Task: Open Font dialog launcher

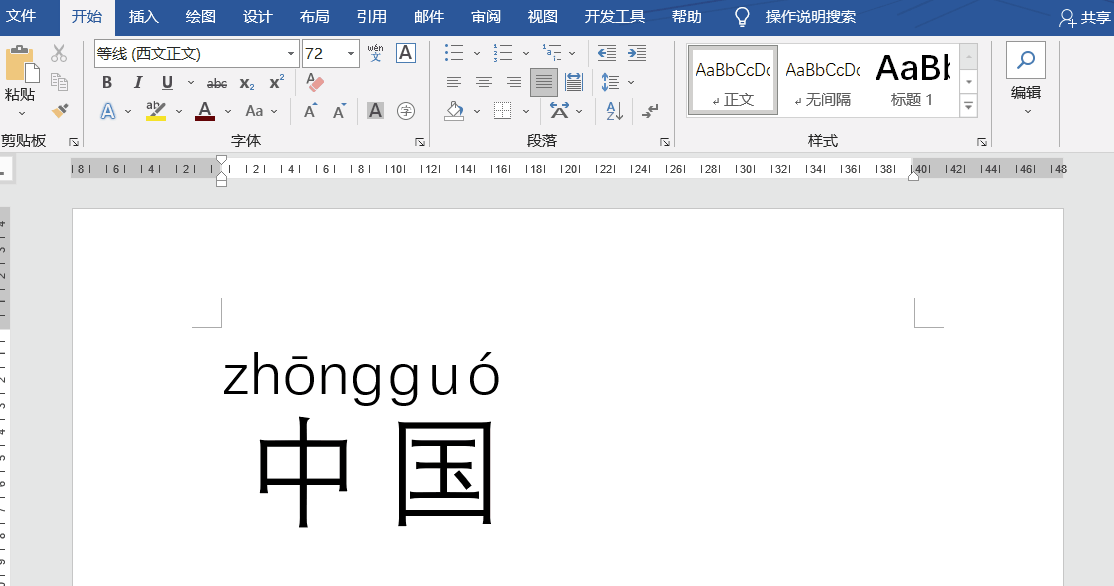Action: click(420, 142)
